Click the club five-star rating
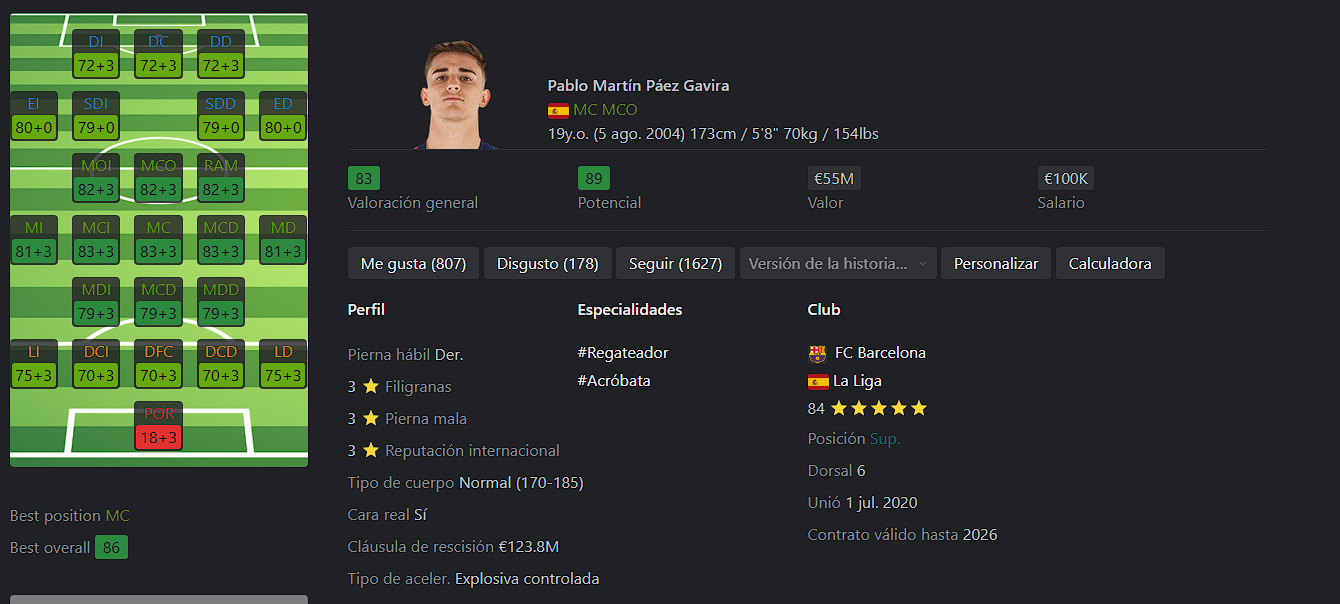This screenshot has width=1340, height=604. pyautogui.click(x=879, y=408)
